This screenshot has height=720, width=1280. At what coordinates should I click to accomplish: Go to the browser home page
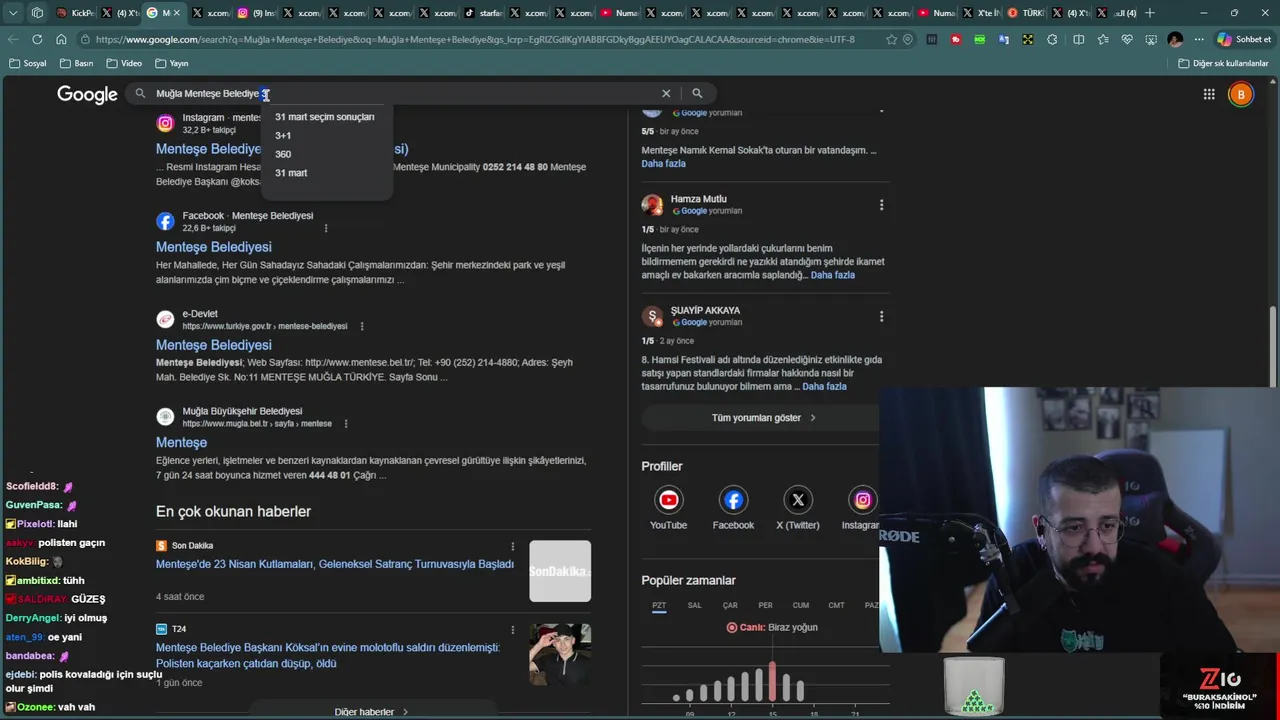coord(61,39)
